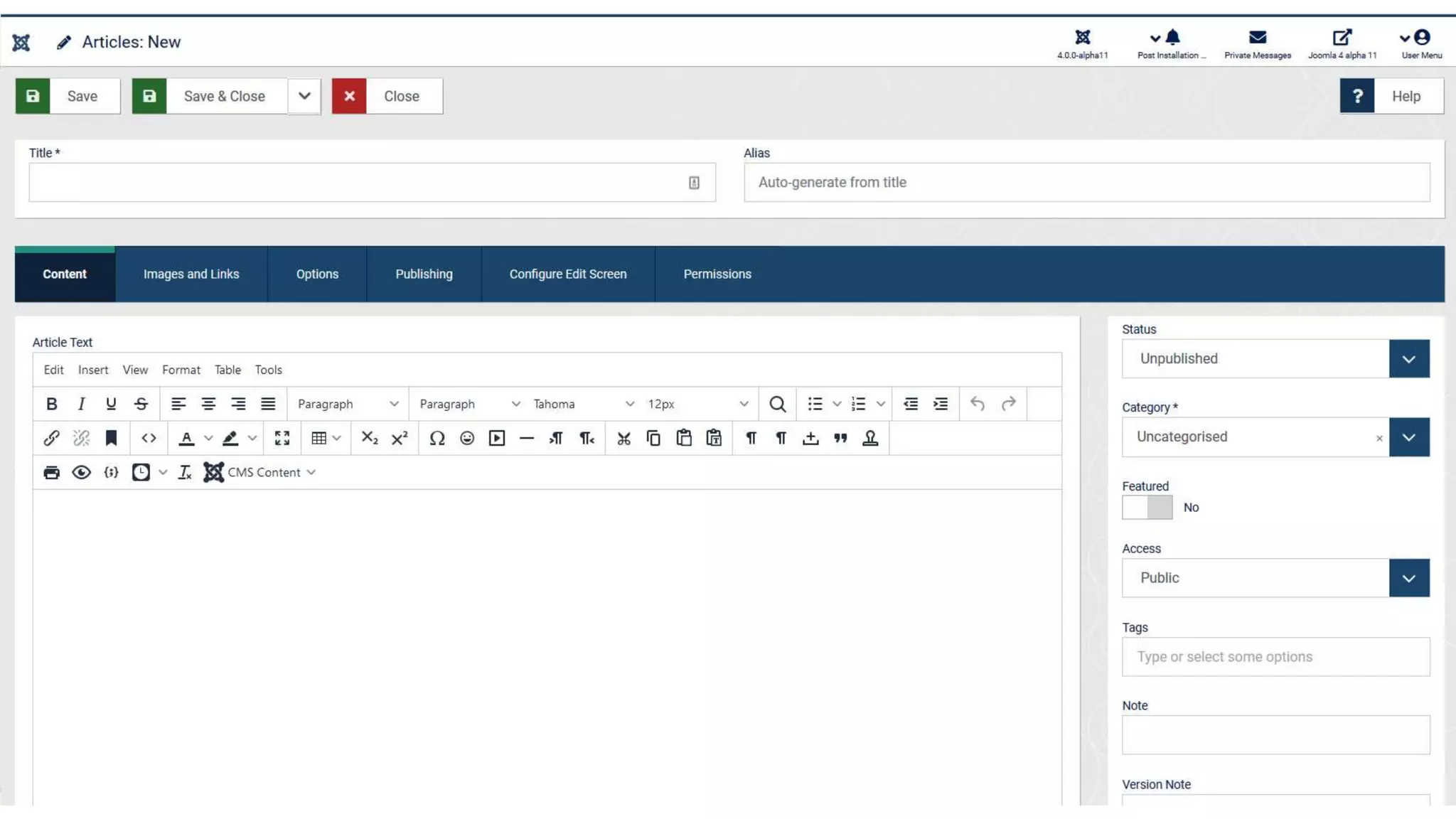Viewport: 1456px width, 819px height.
Task: Open the Status dropdown
Action: [x=1275, y=358]
